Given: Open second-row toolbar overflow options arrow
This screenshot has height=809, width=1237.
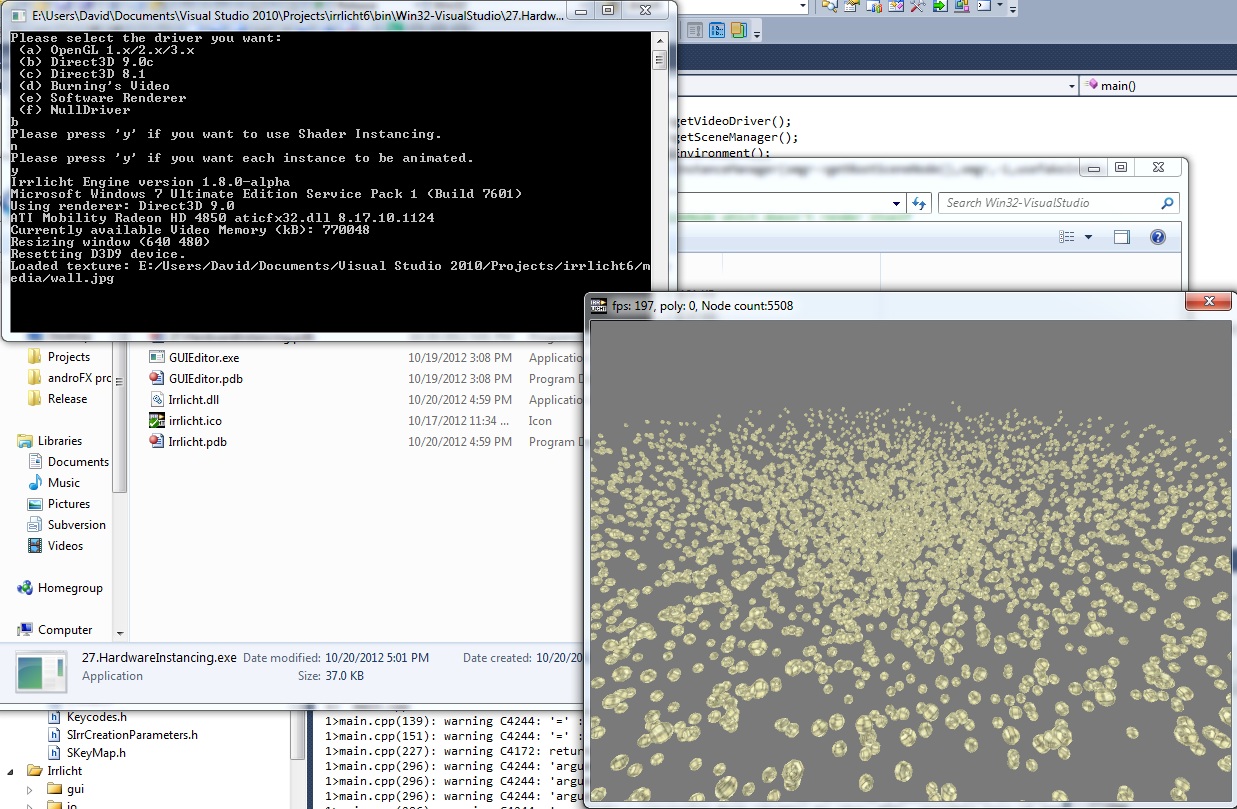Looking at the screenshot, I should 757,34.
